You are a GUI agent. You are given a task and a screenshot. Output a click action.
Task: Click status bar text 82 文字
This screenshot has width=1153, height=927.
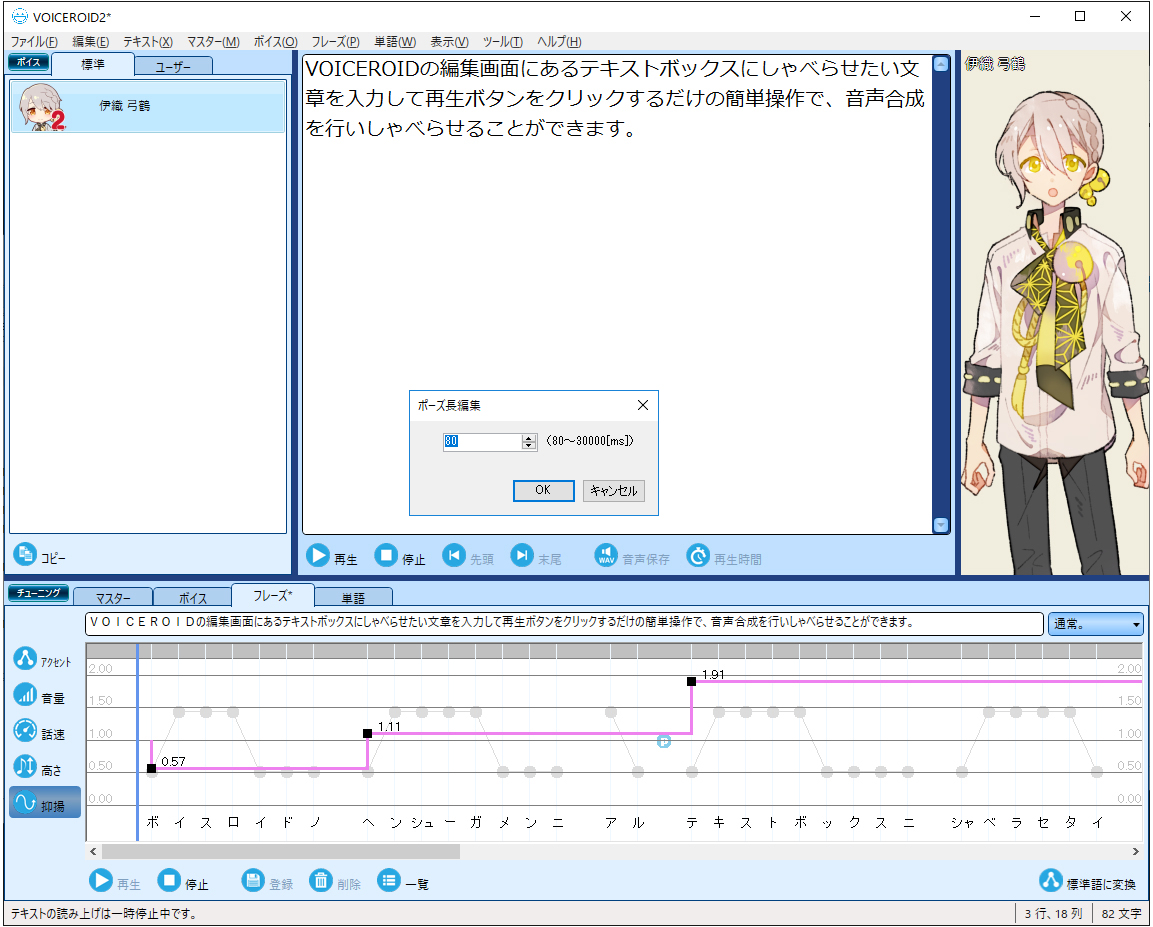[1121, 914]
